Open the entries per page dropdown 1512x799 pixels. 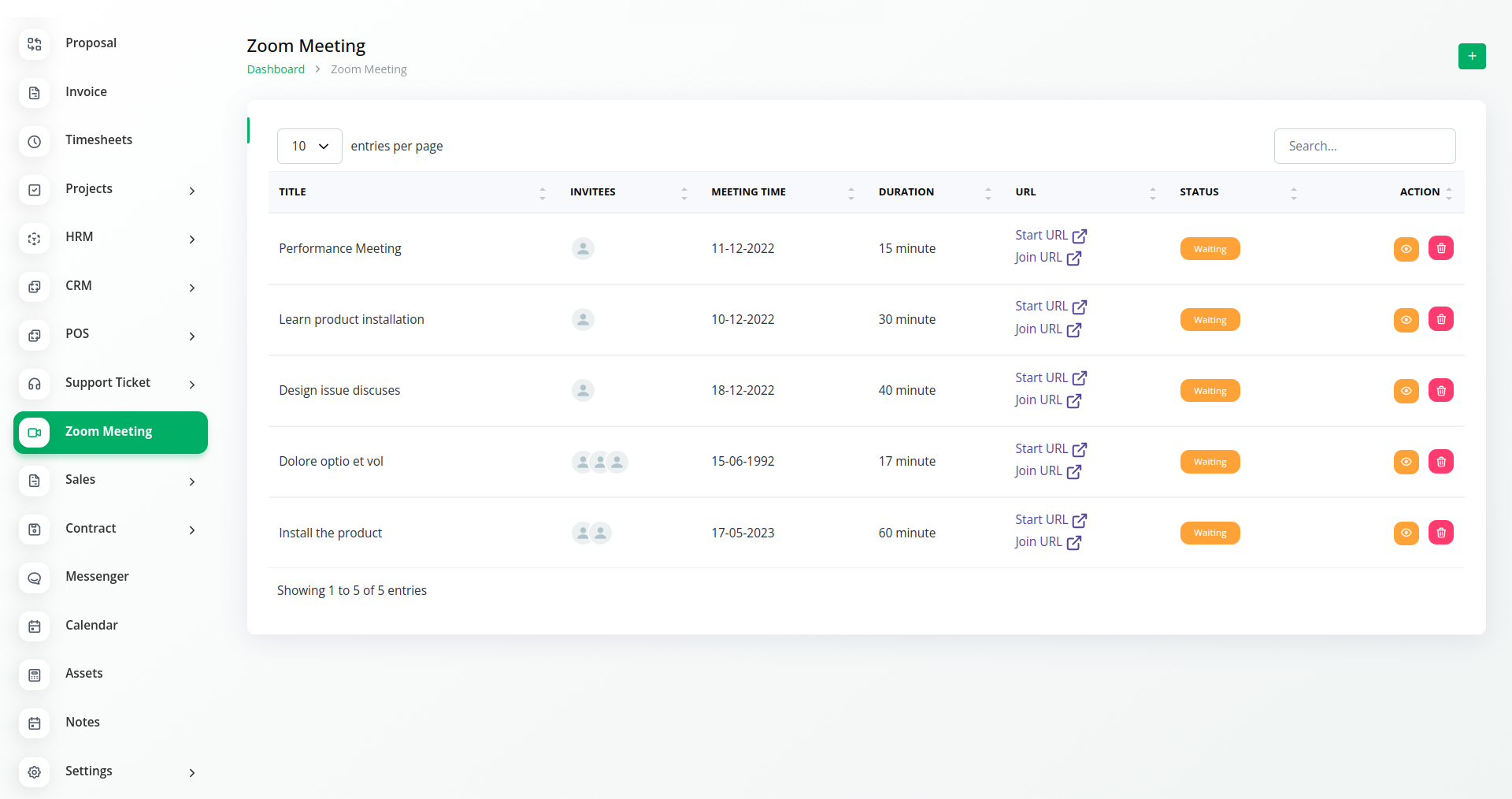pyautogui.click(x=309, y=147)
